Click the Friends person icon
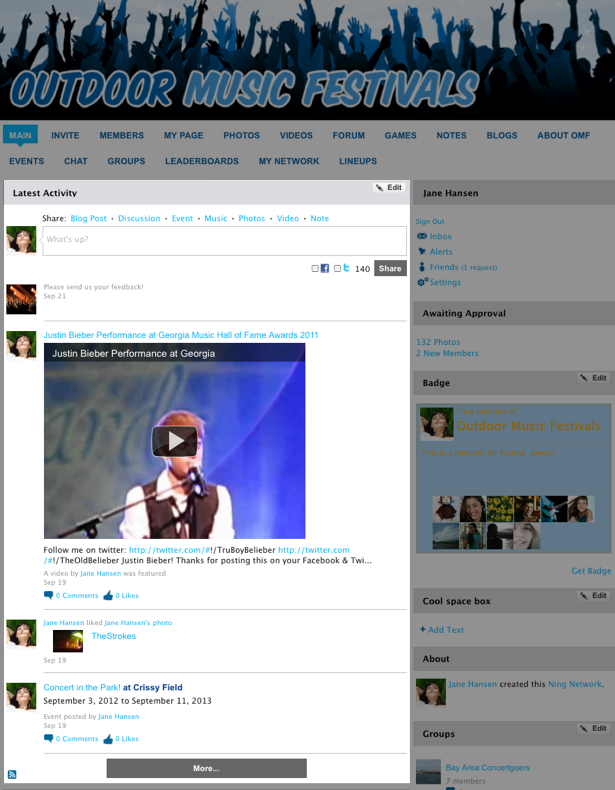The width and height of the screenshot is (615, 790). 422,267
